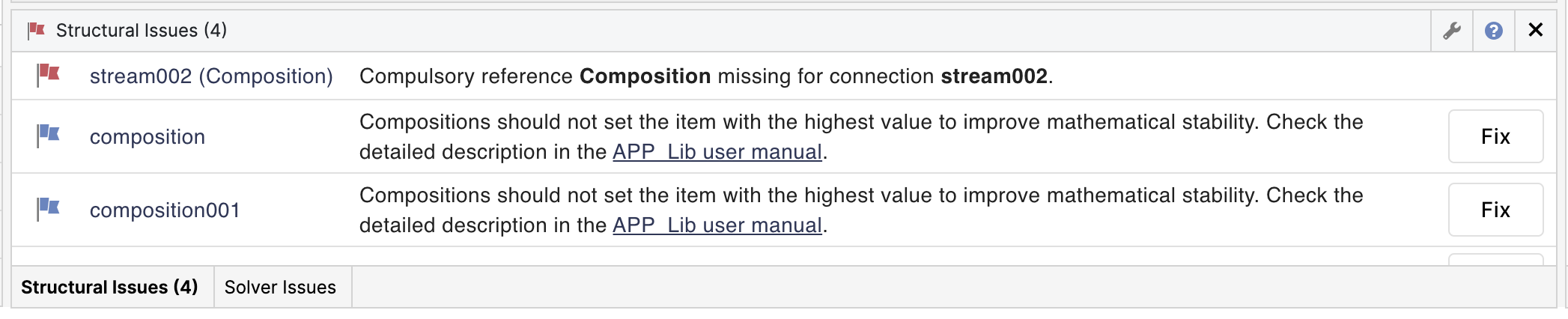Close the Structural Issues panel
This screenshot has width=1568, height=319.
click(1536, 30)
